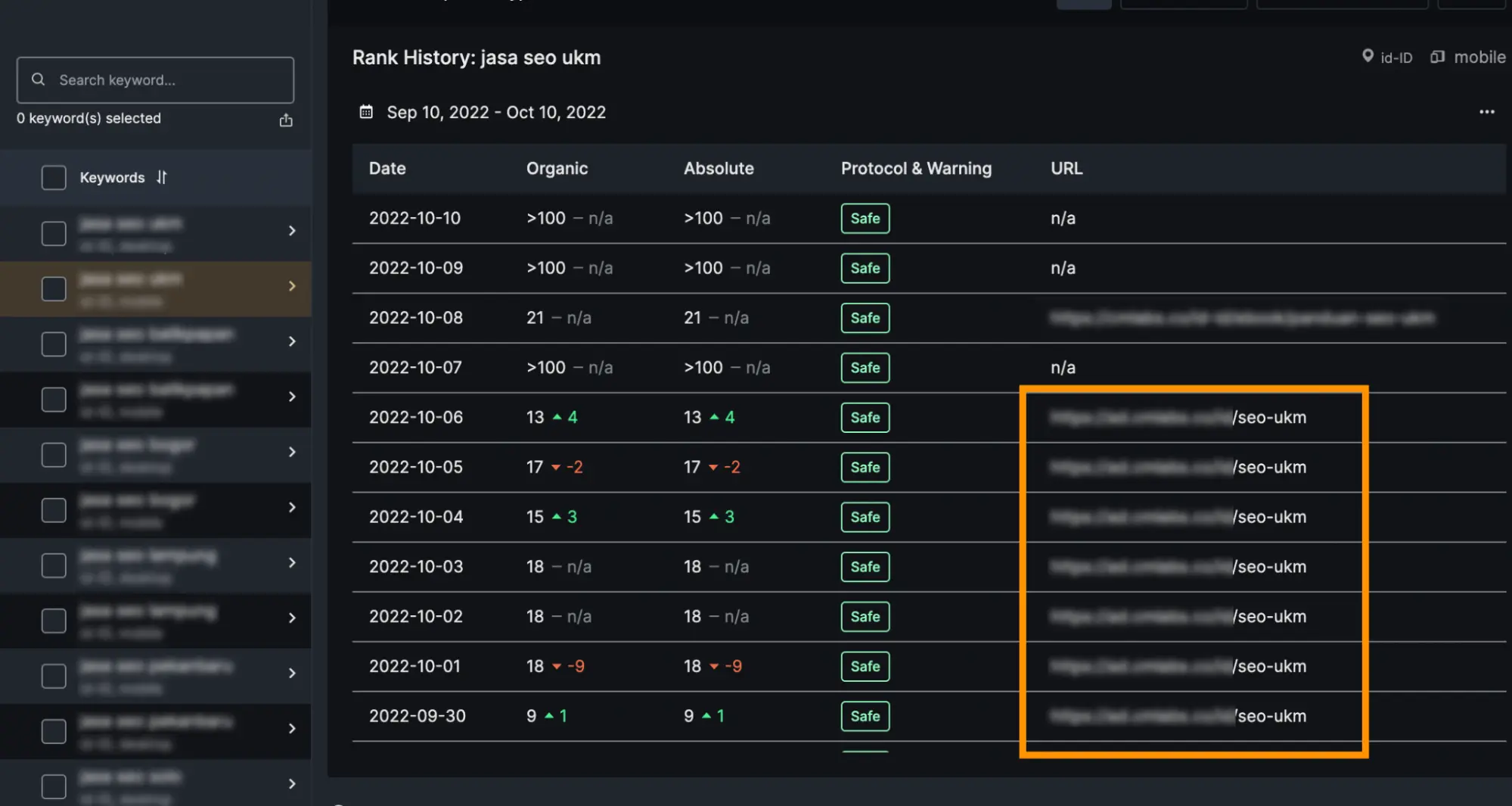Click the magnifier icon in keyword search

point(38,79)
